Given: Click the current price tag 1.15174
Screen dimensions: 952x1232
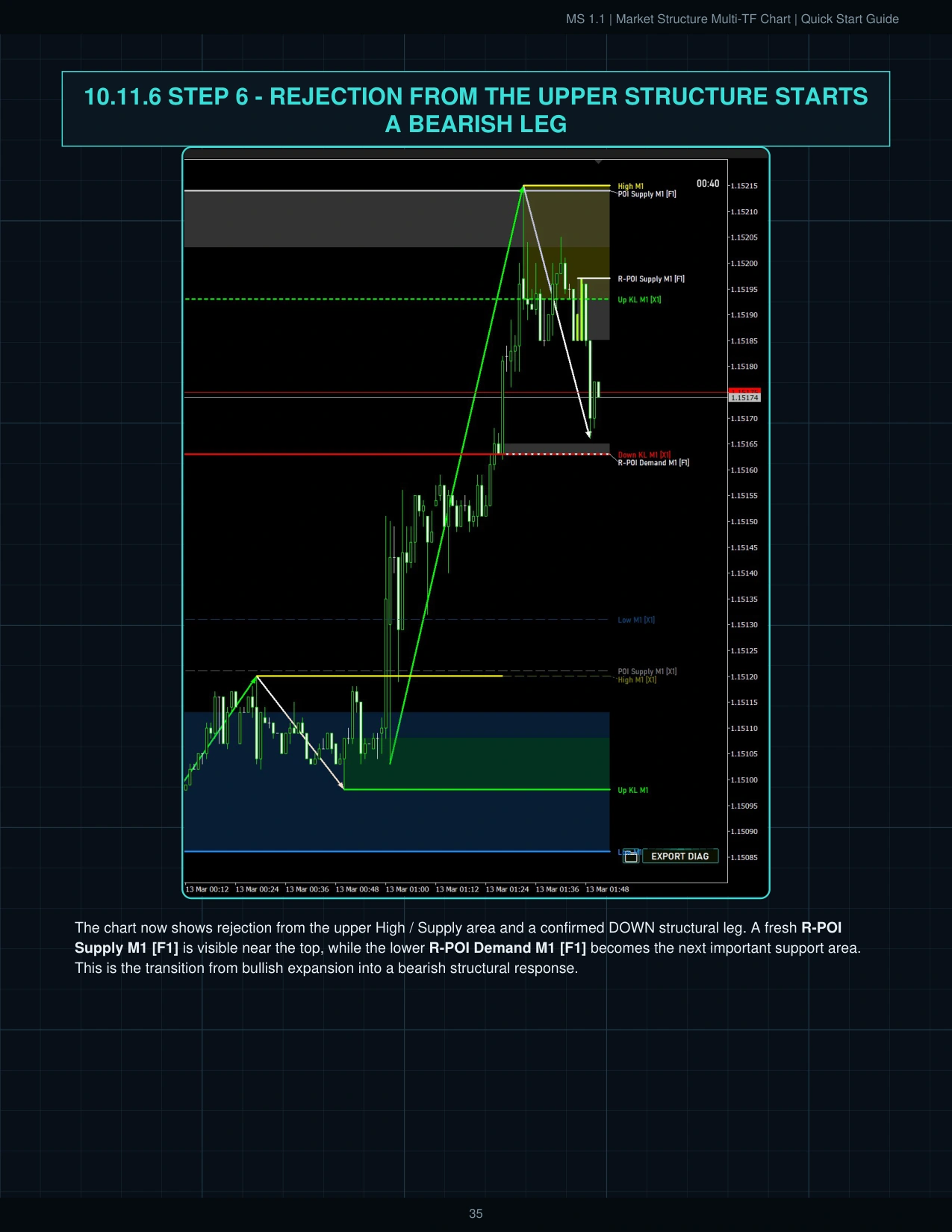Looking at the screenshot, I should [744, 398].
